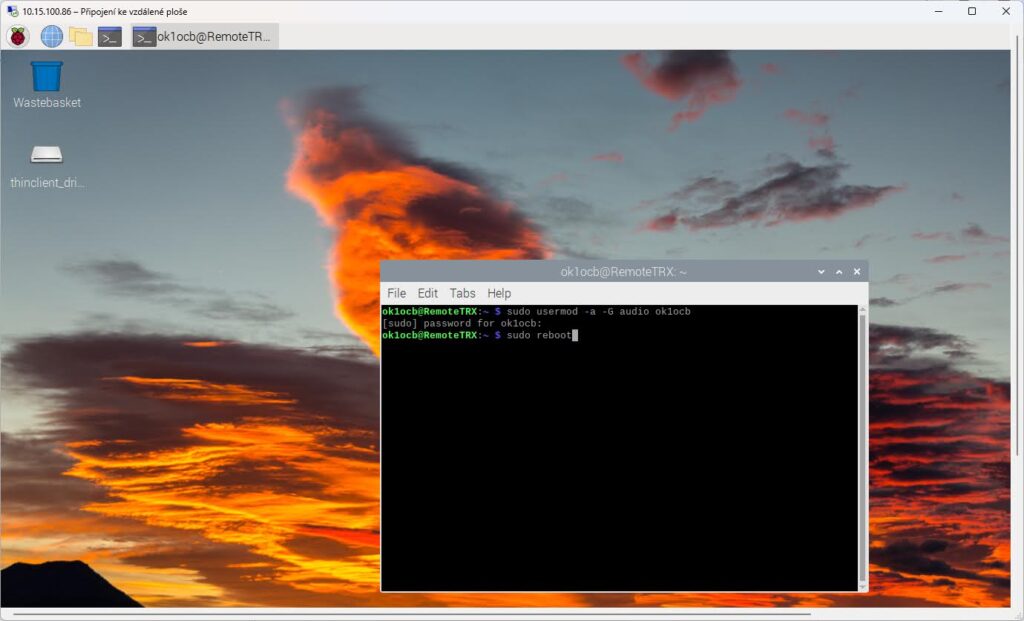Click the Remote Desktop horizontal scrollbar
Screen dimensions: 1024x621
[x=500, y=614]
